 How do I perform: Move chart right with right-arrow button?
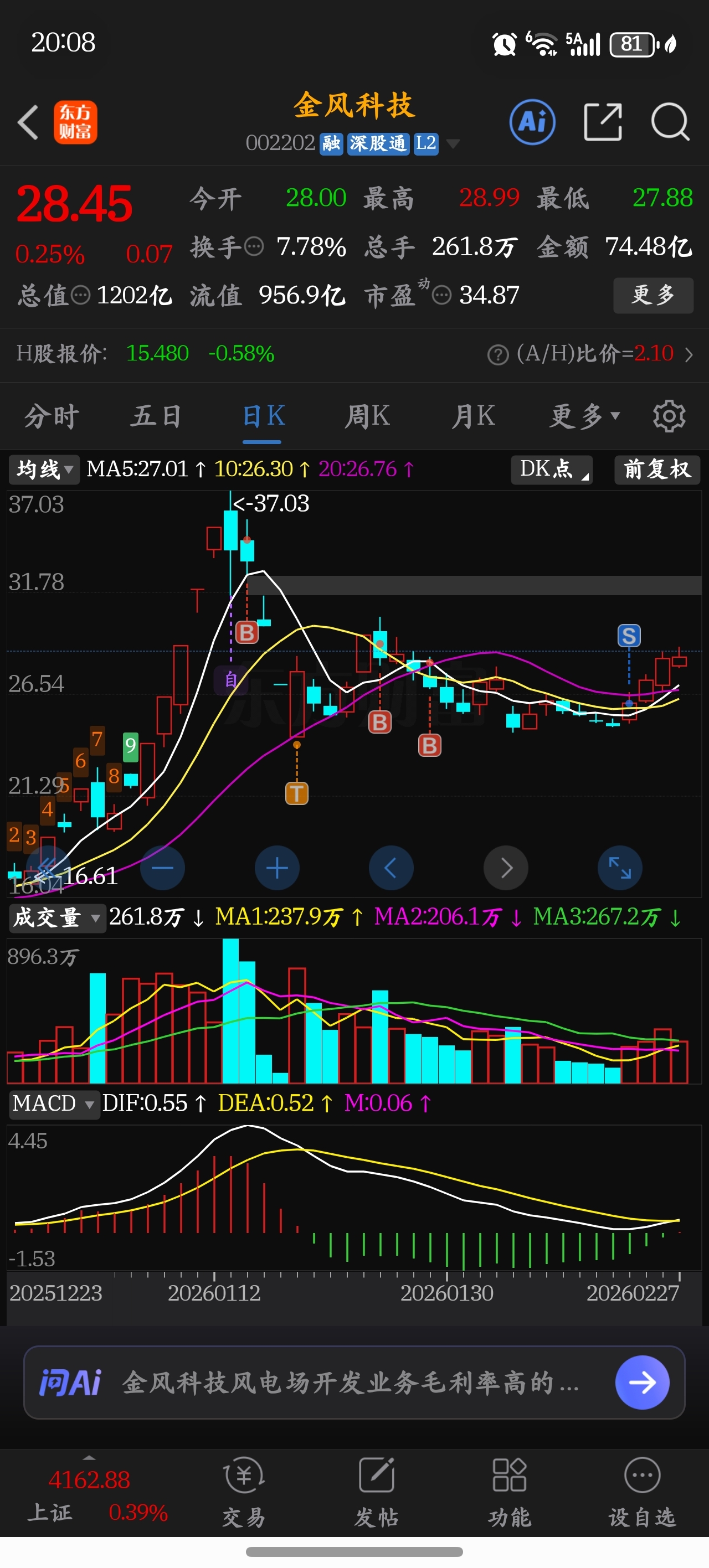[x=506, y=868]
